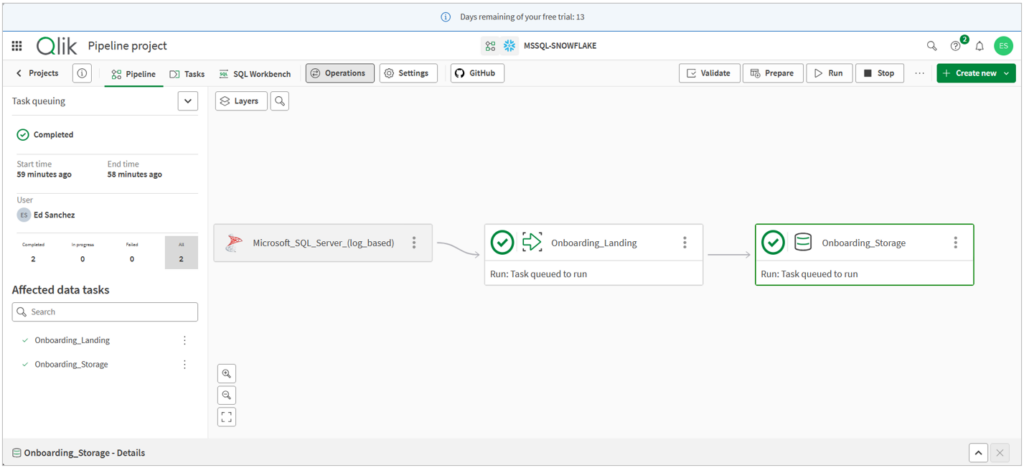Select the Microsoft_SQL_Server_(log_based) source node
The image size is (1024, 468).
(x=323, y=243)
